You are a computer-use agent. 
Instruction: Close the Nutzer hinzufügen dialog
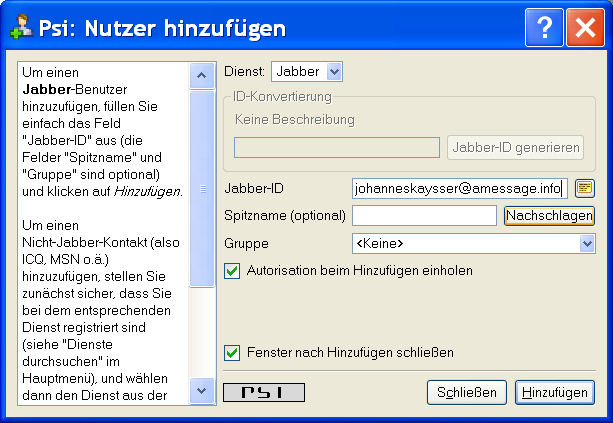point(585,27)
